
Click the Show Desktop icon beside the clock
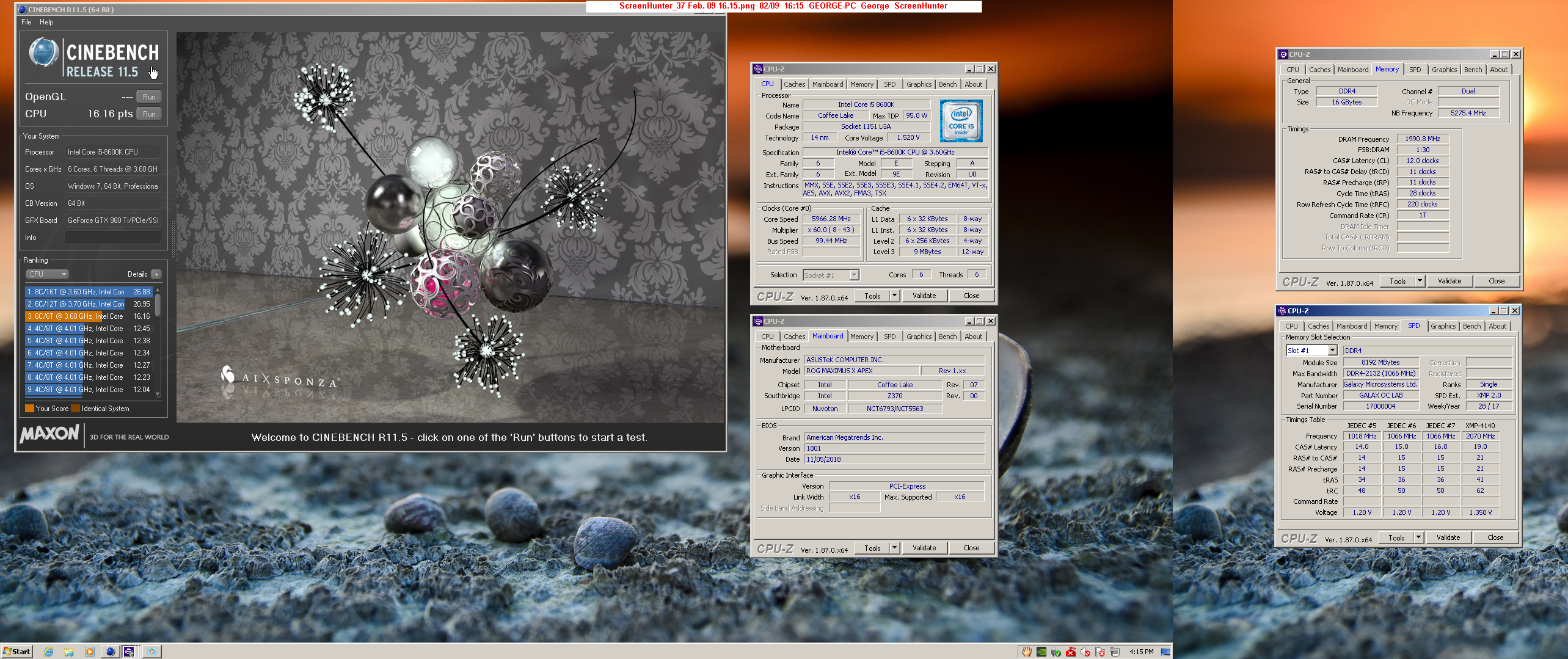(x=1165, y=652)
